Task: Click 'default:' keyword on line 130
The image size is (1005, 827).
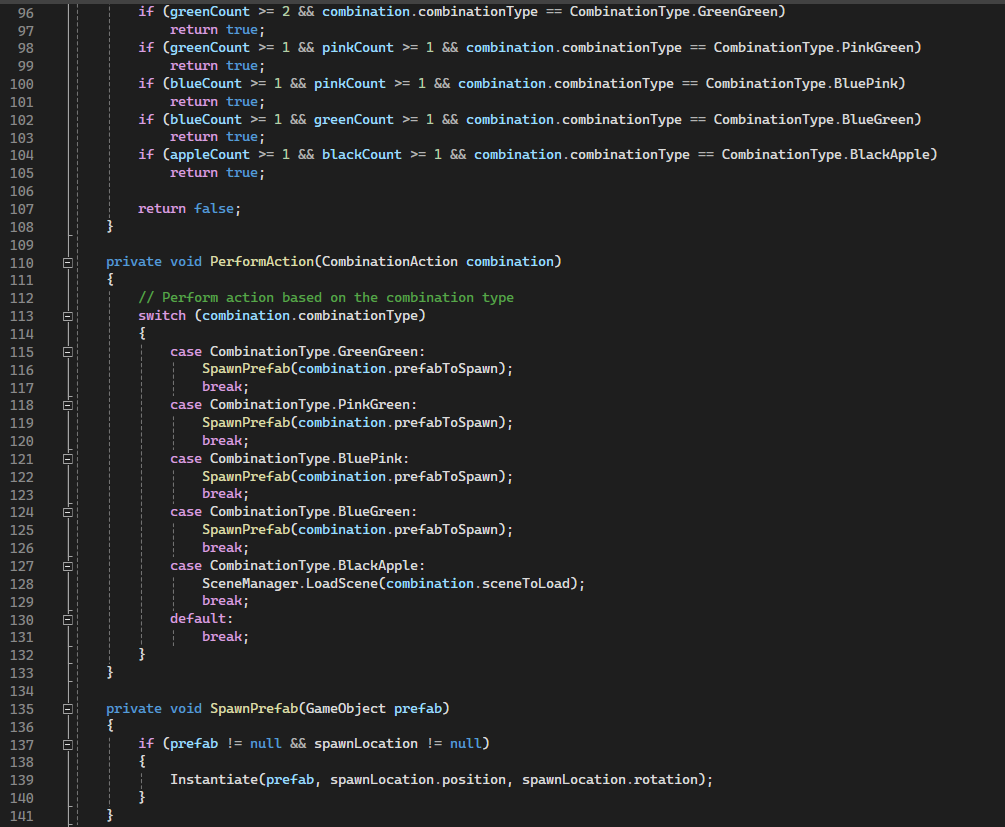Action: click(x=202, y=619)
